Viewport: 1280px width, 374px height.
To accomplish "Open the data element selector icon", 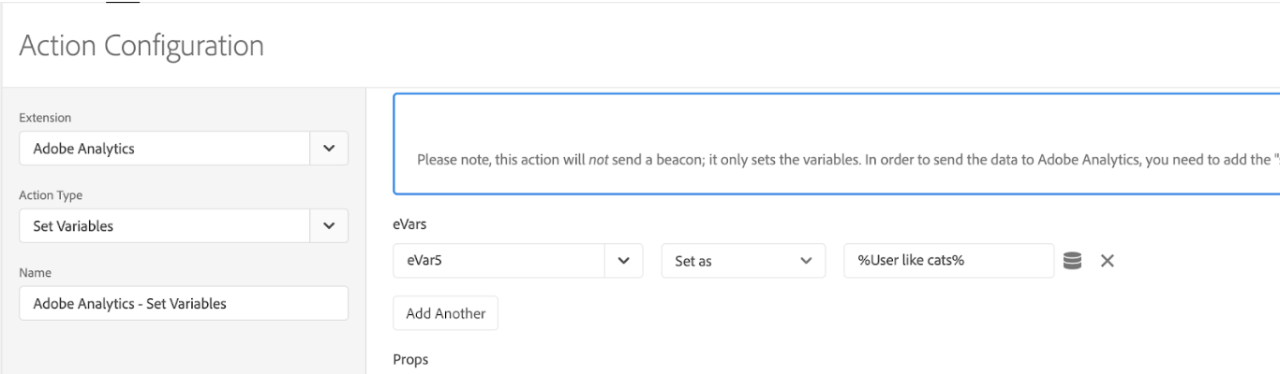I will pyautogui.click(x=1072, y=261).
